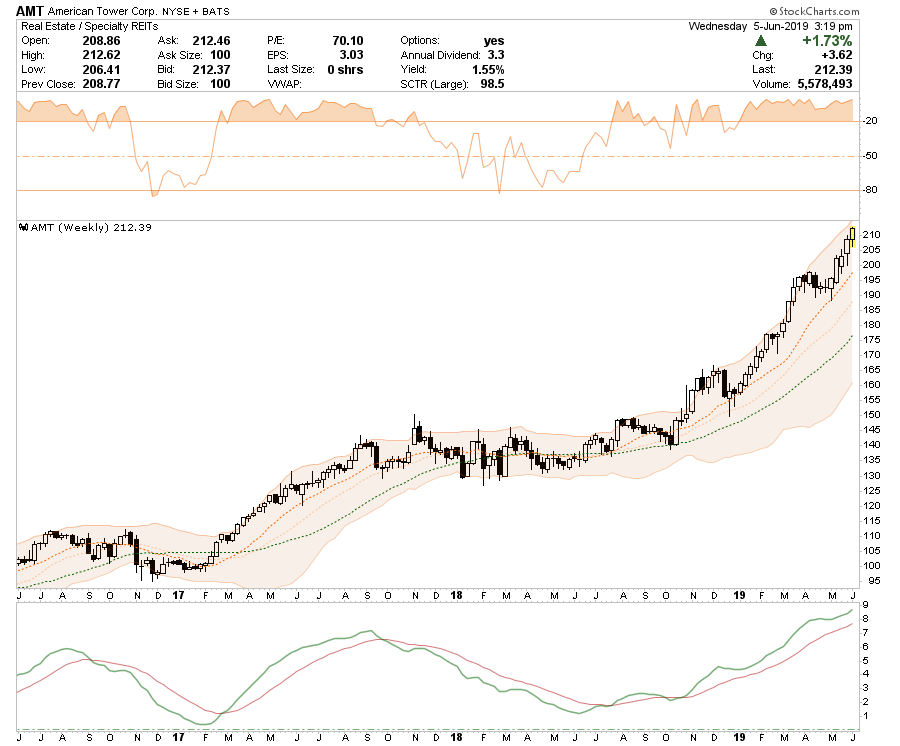The image size is (900, 746).
Task: Click the 210 label on price axis
Action: click(x=871, y=234)
